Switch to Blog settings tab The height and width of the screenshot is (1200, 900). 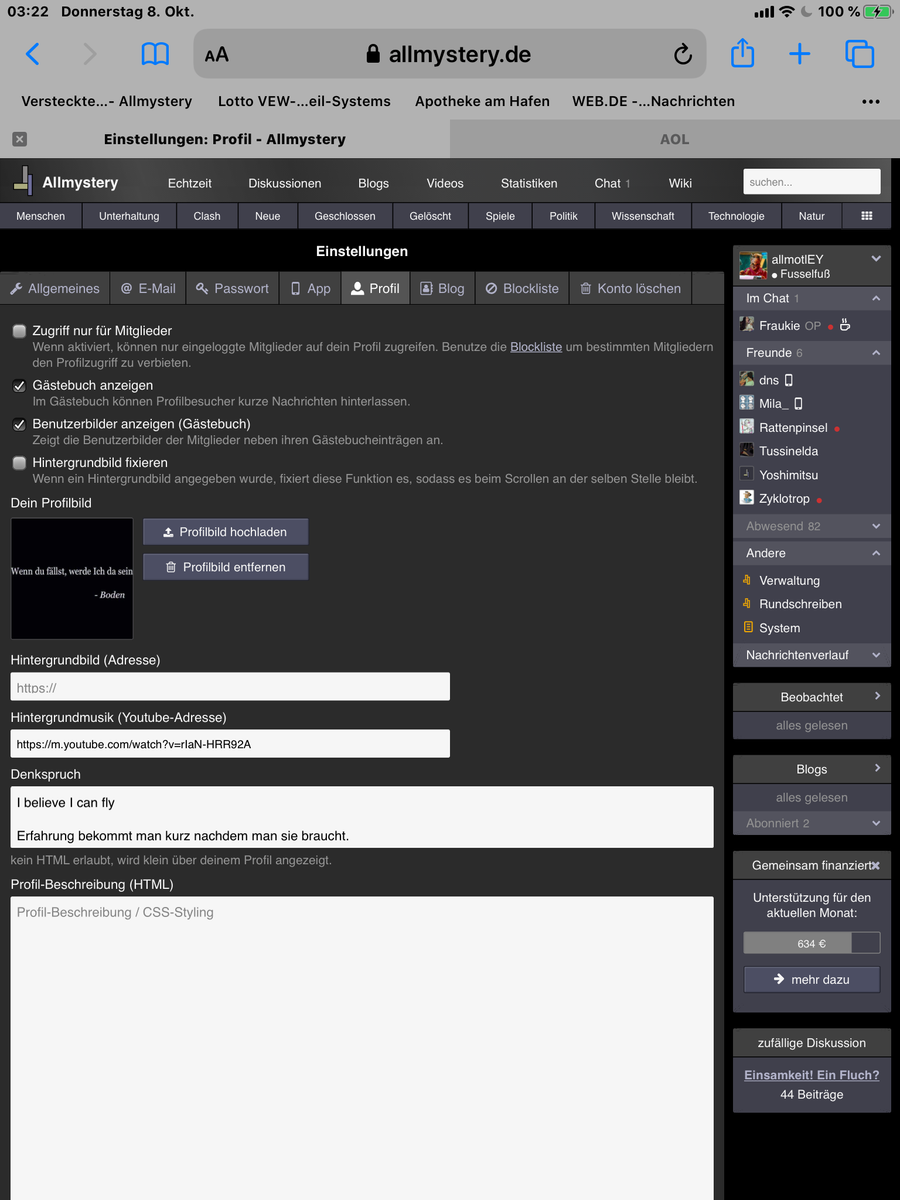click(442, 288)
